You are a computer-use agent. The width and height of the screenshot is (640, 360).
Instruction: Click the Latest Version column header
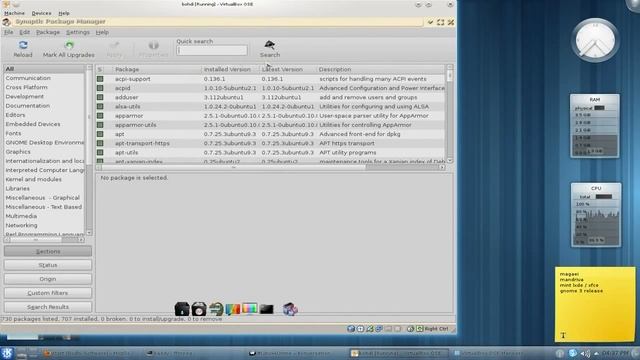tap(288, 69)
